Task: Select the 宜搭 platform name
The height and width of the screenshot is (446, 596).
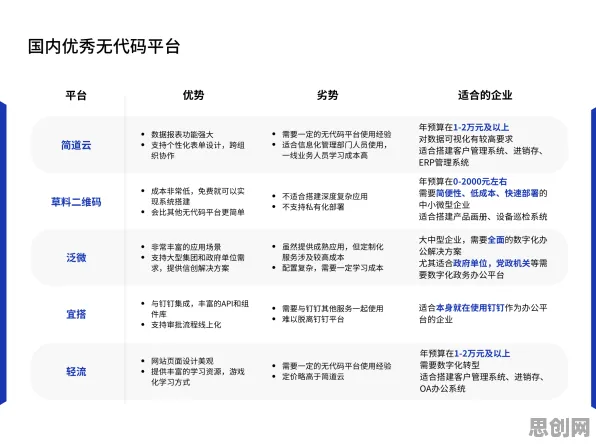Action: pyautogui.click(x=76, y=314)
